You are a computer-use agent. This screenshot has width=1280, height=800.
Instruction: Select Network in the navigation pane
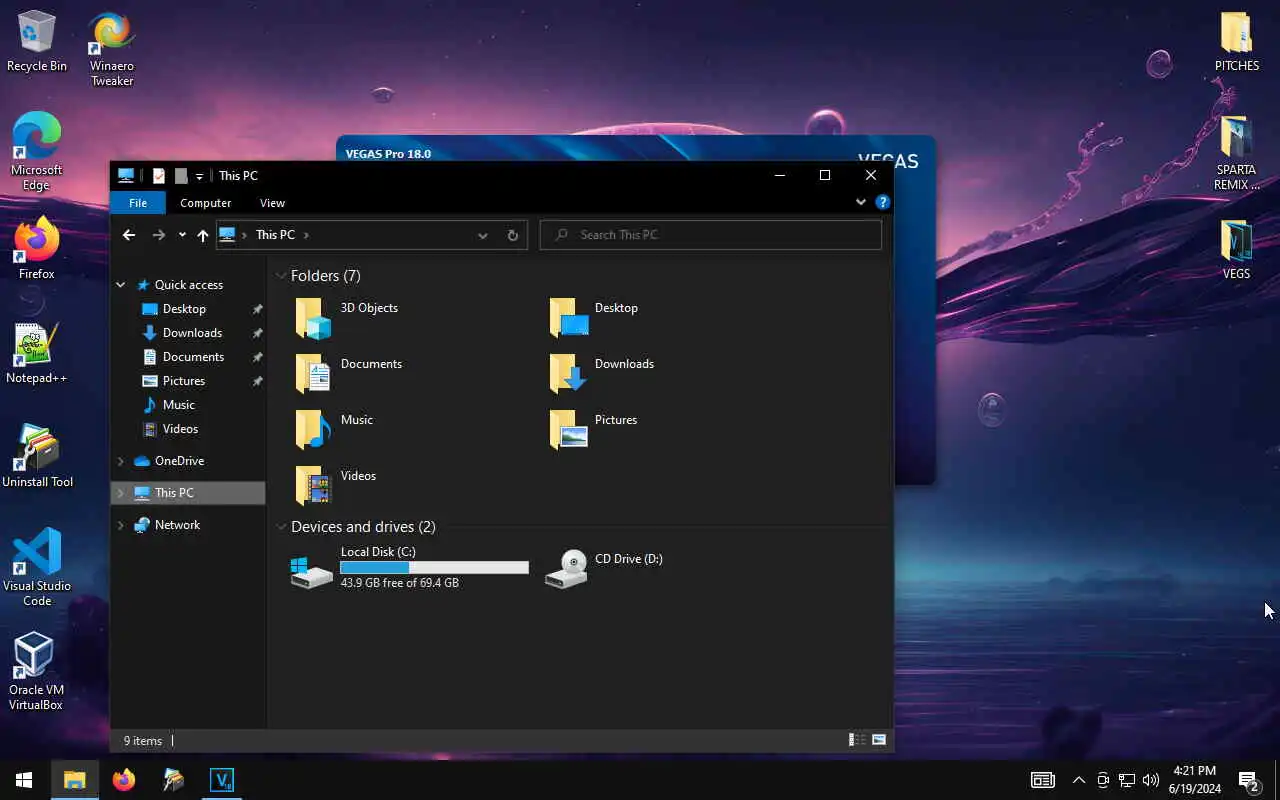167,525
